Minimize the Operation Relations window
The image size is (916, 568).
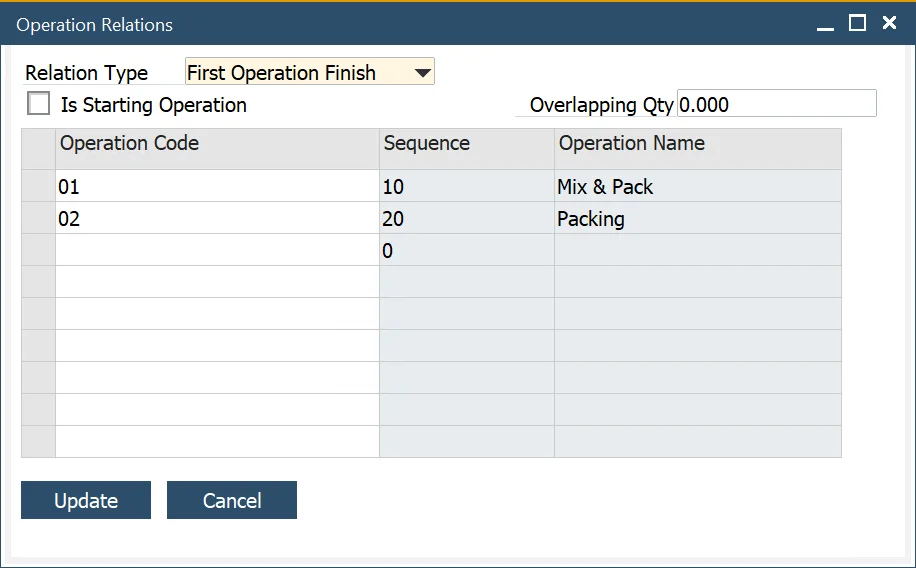825,25
